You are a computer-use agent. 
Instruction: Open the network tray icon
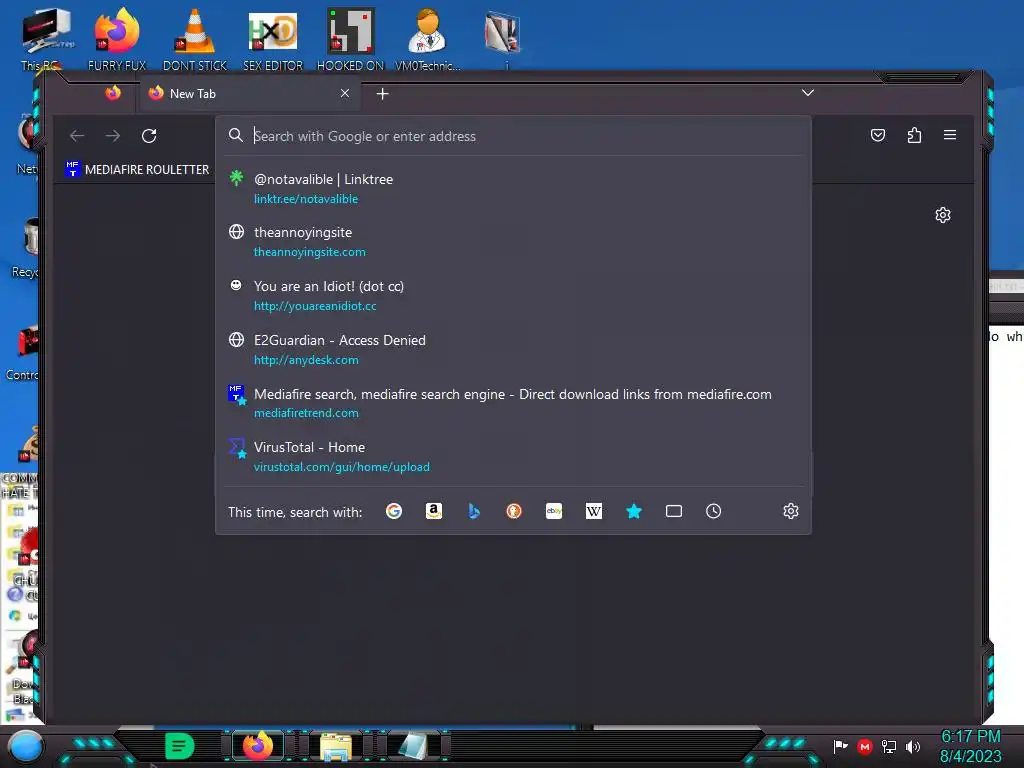click(889, 746)
